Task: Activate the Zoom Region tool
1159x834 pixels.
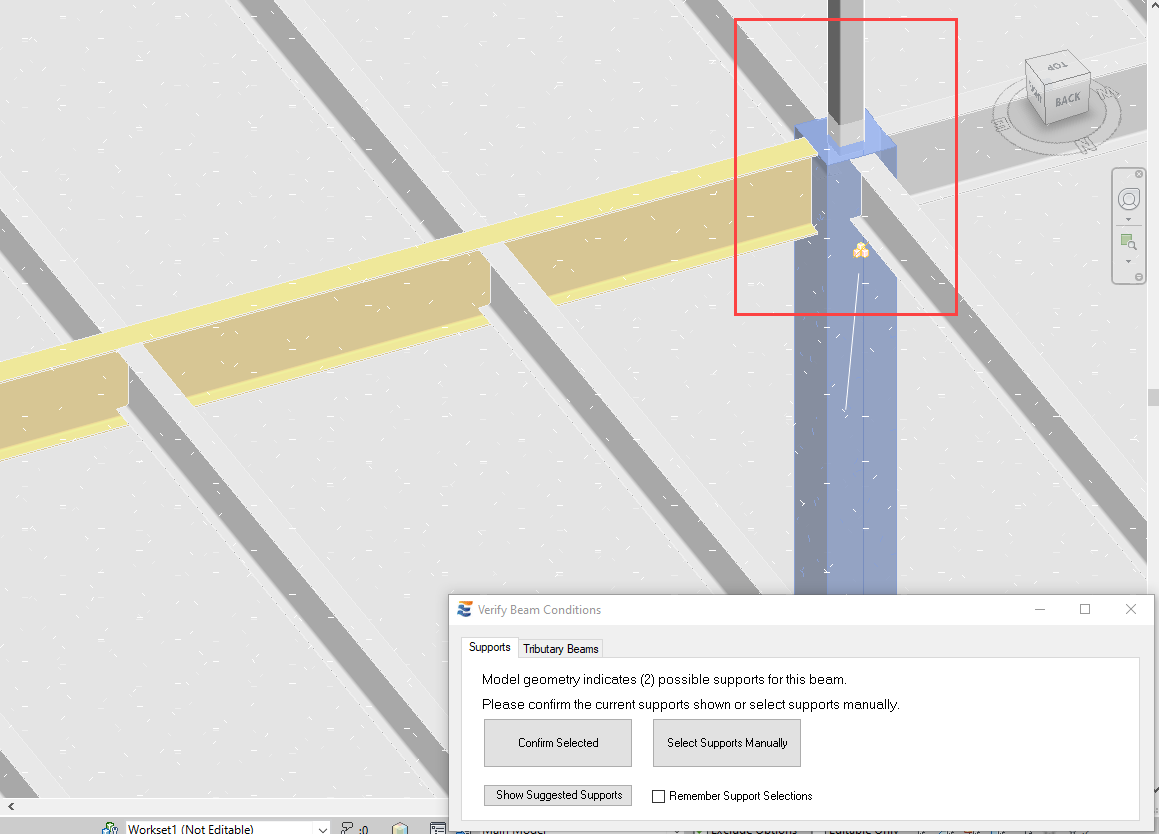Action: pyautogui.click(x=1127, y=241)
